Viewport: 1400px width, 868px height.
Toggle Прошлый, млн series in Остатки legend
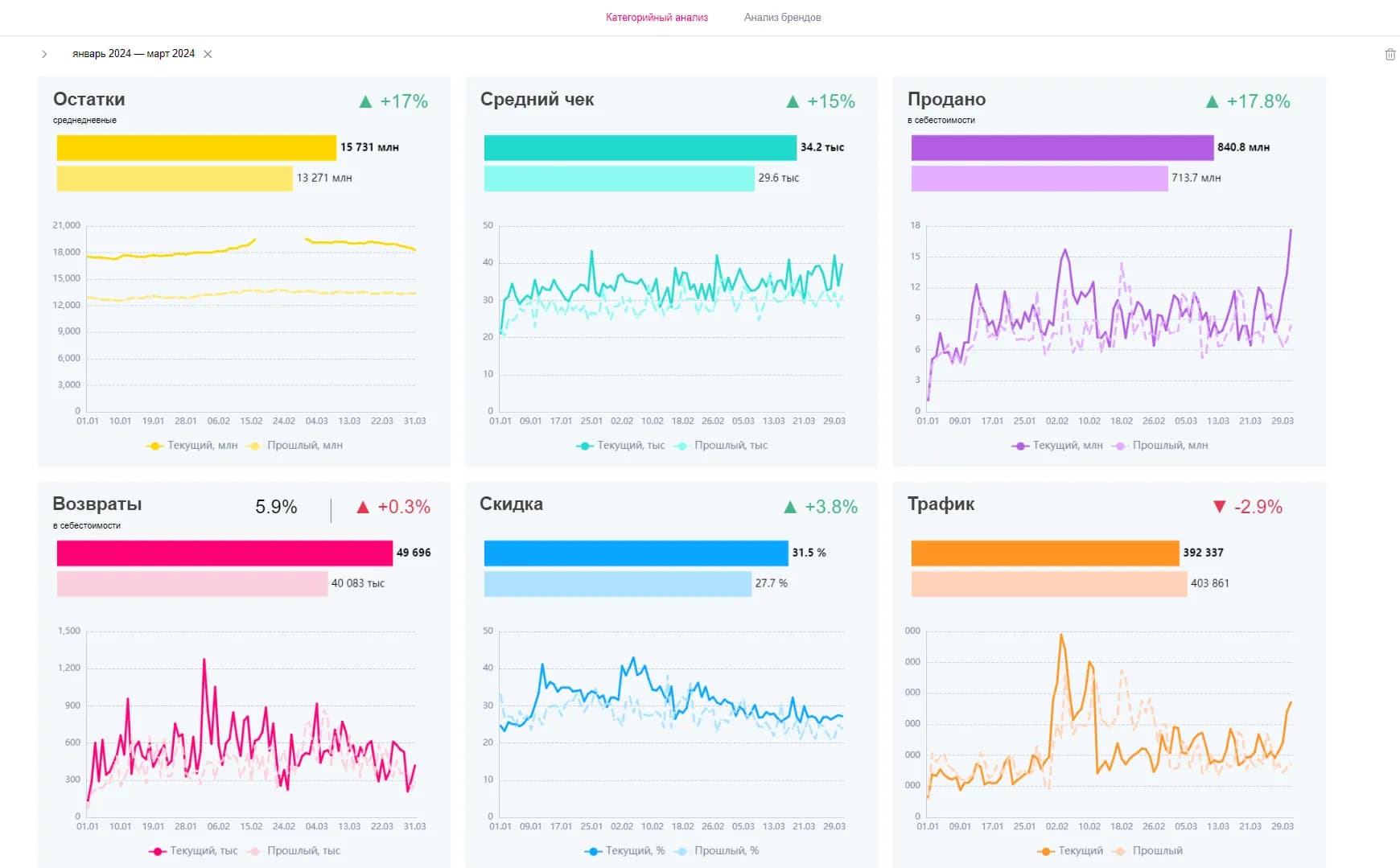(295, 446)
